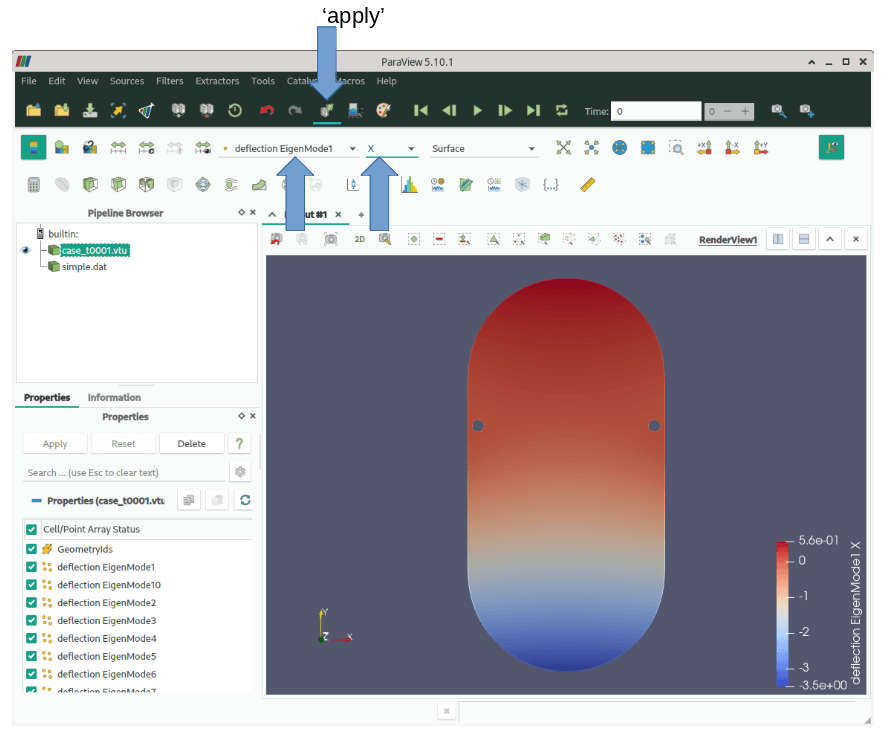Click the Delete button in Properties
This screenshot has width=890, height=743.
[192, 444]
